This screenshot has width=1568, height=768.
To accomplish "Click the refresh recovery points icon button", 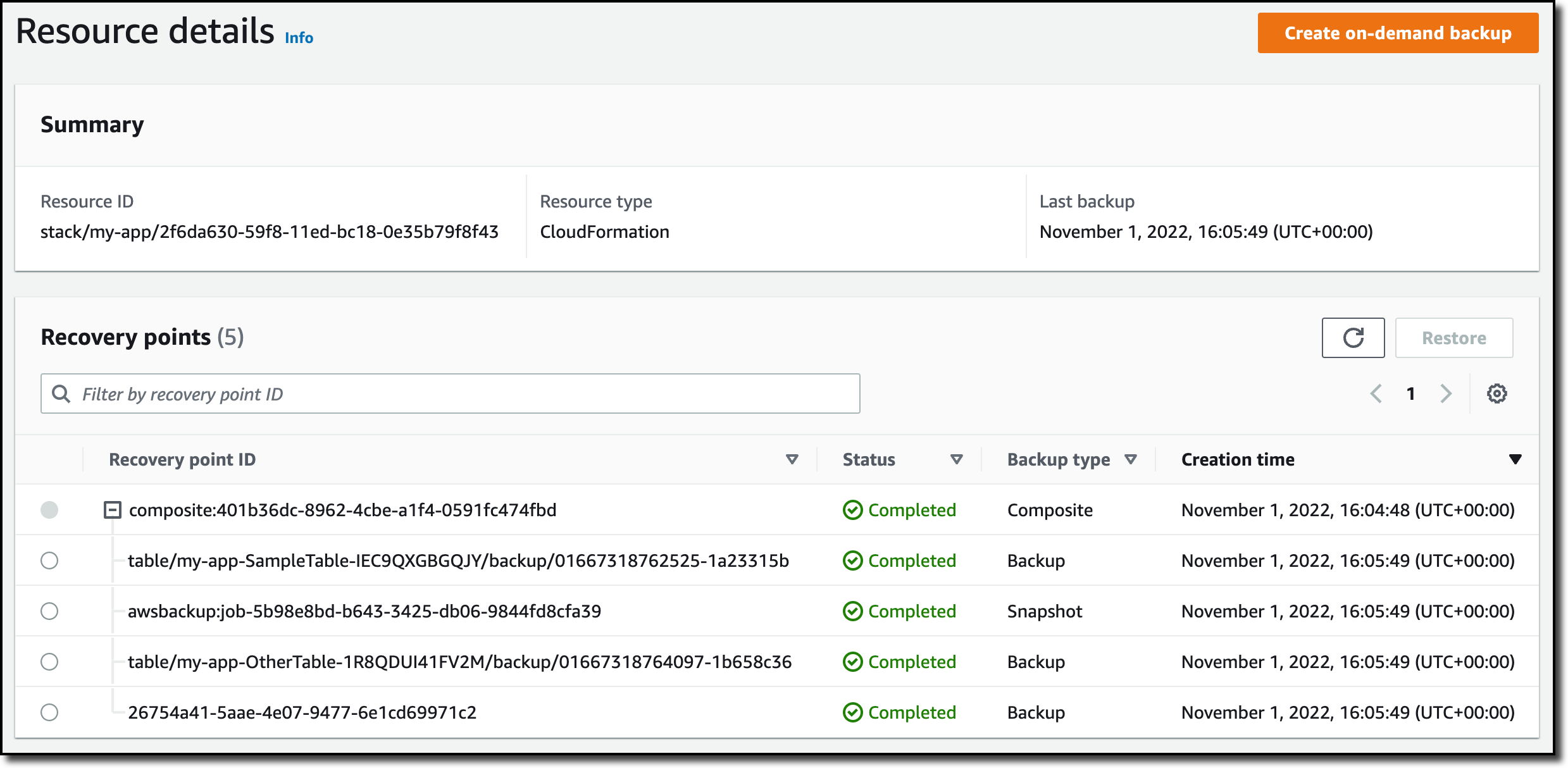I will pyautogui.click(x=1352, y=338).
